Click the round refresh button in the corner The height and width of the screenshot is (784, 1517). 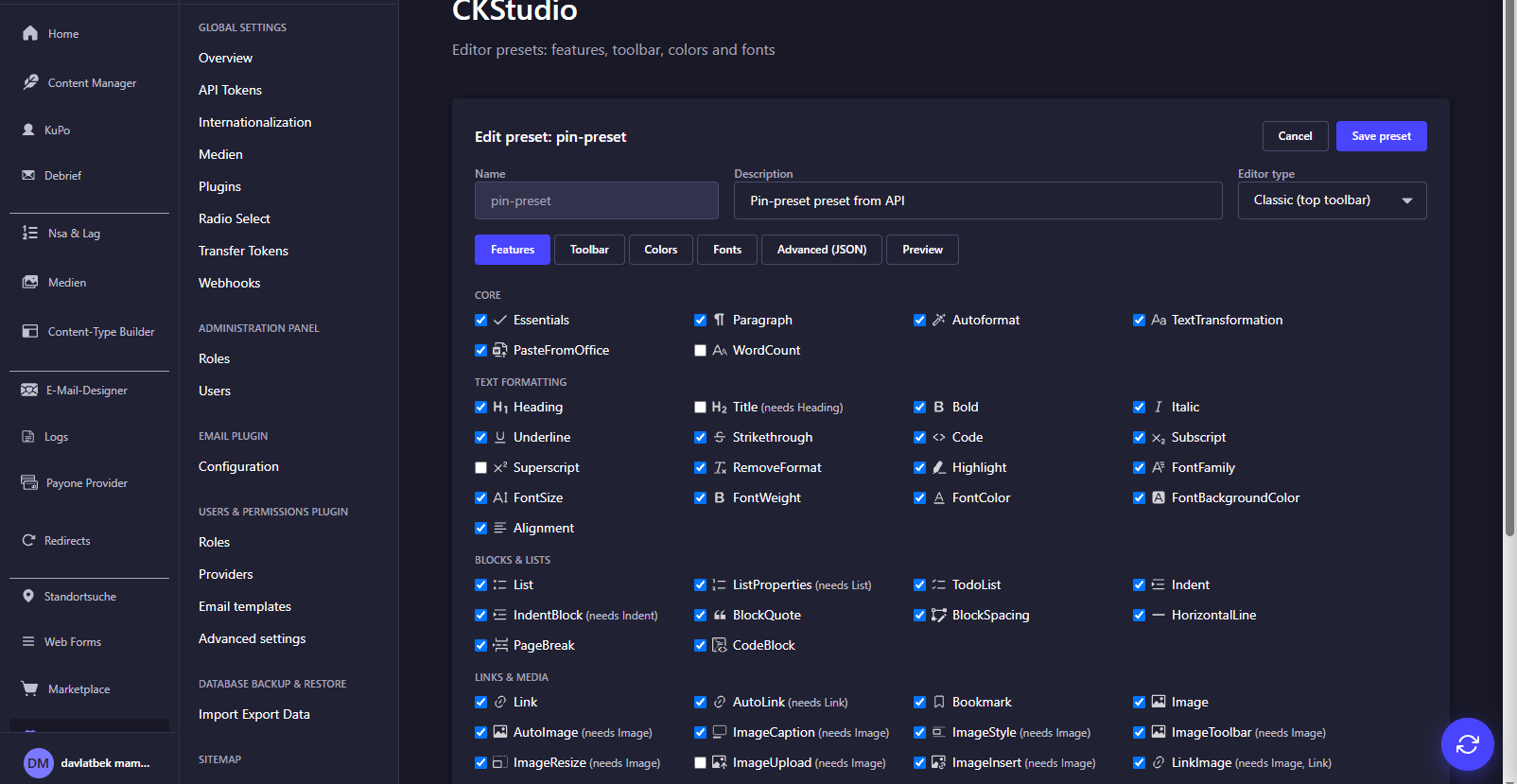coord(1468,744)
